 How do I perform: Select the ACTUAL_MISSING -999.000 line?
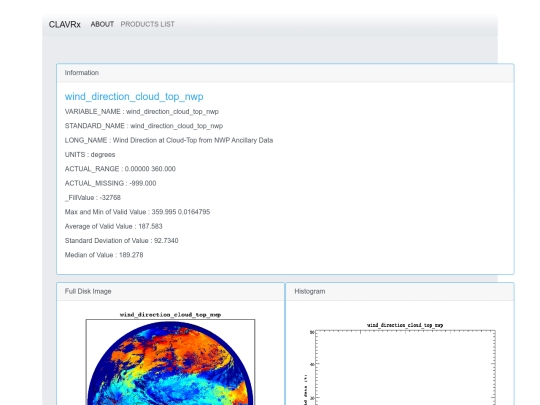110,183
